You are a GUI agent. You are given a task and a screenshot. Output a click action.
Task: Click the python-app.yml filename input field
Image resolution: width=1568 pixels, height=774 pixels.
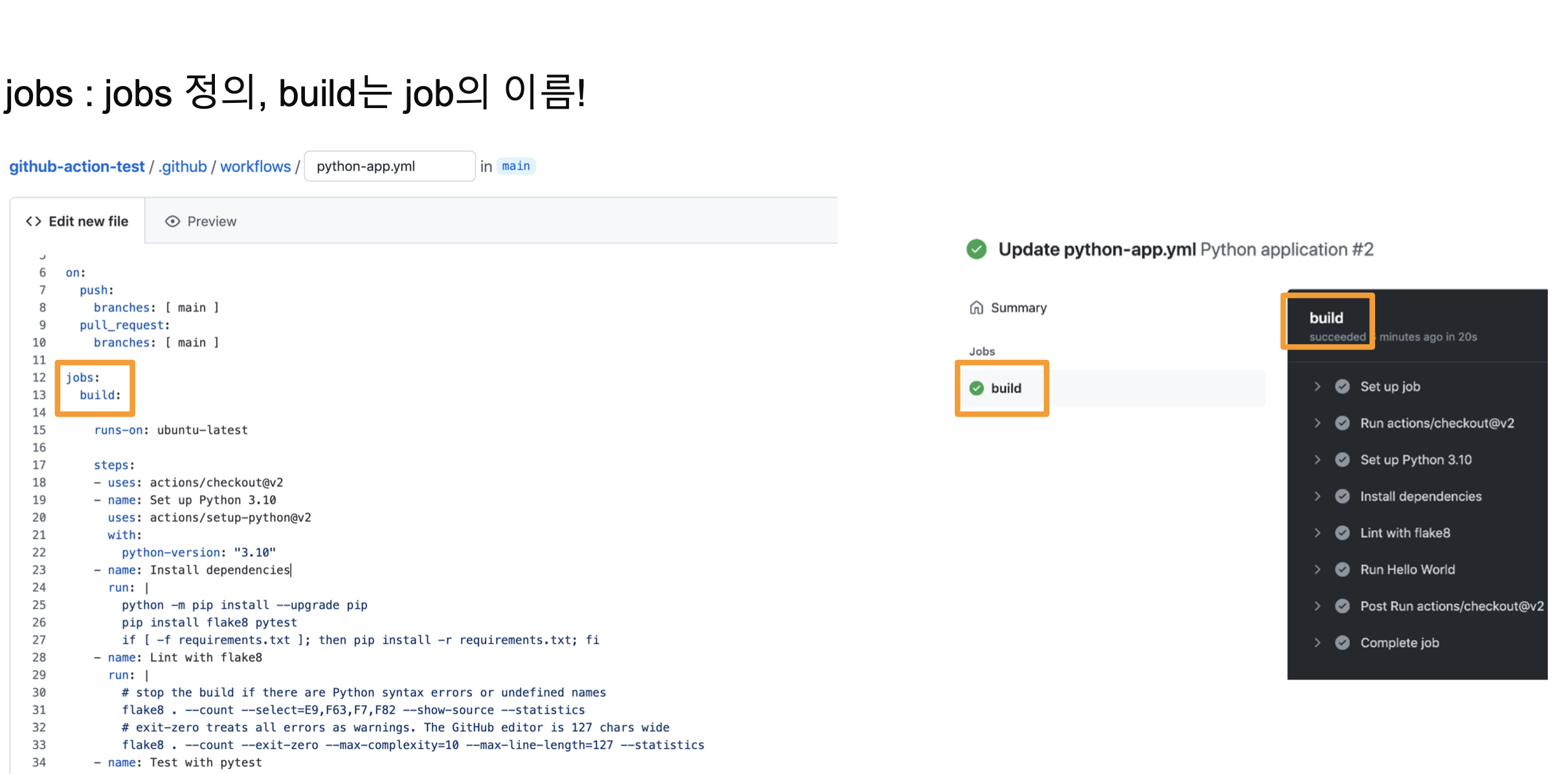click(389, 166)
